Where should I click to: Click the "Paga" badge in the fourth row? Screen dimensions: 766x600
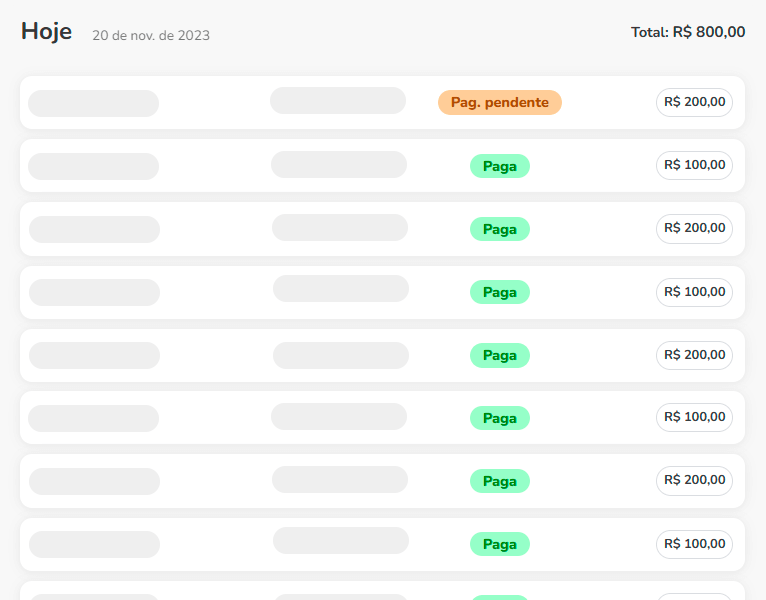coord(499,292)
